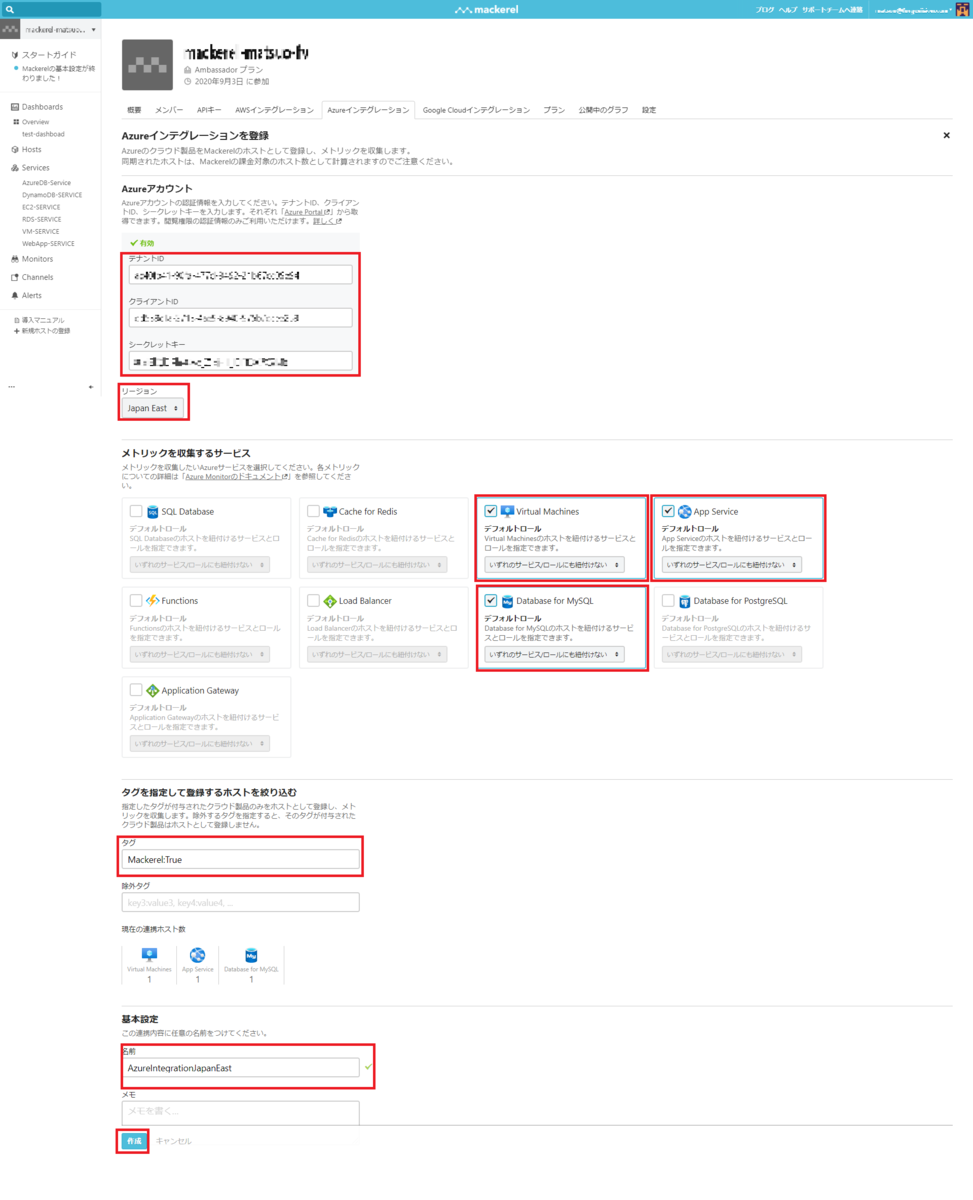
Task: Switch to the APIキー tab
Action: coord(209,110)
